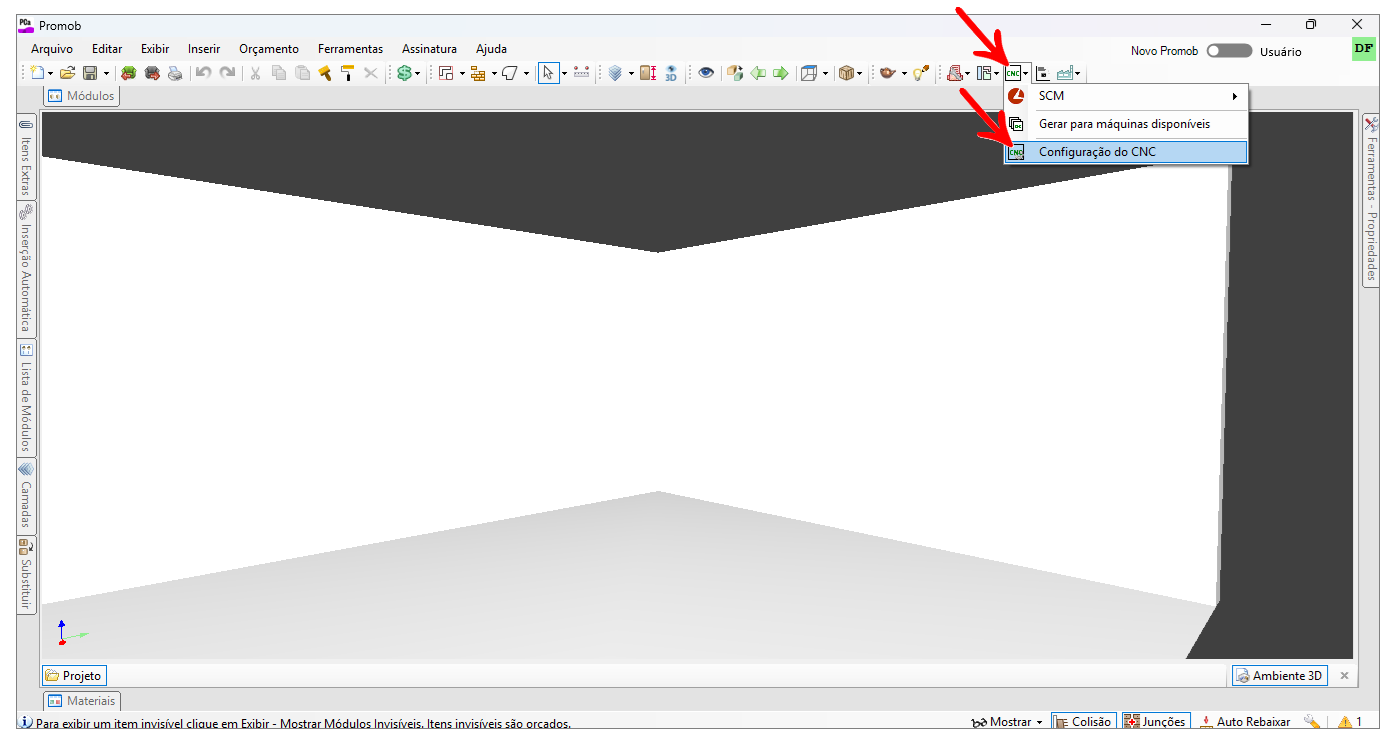Open the Mostrar dropdown

[1008, 722]
